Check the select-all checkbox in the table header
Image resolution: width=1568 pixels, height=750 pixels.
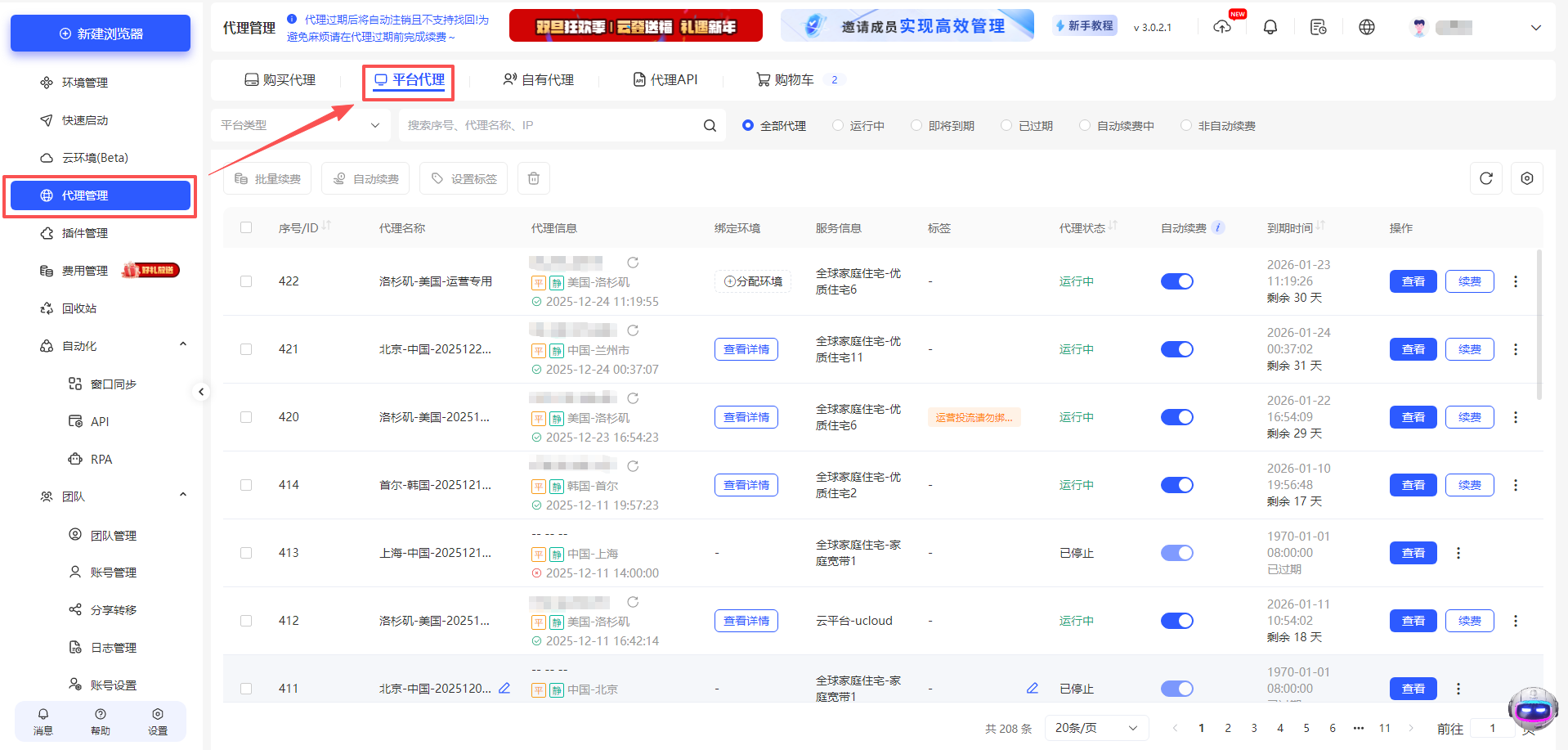(x=246, y=227)
